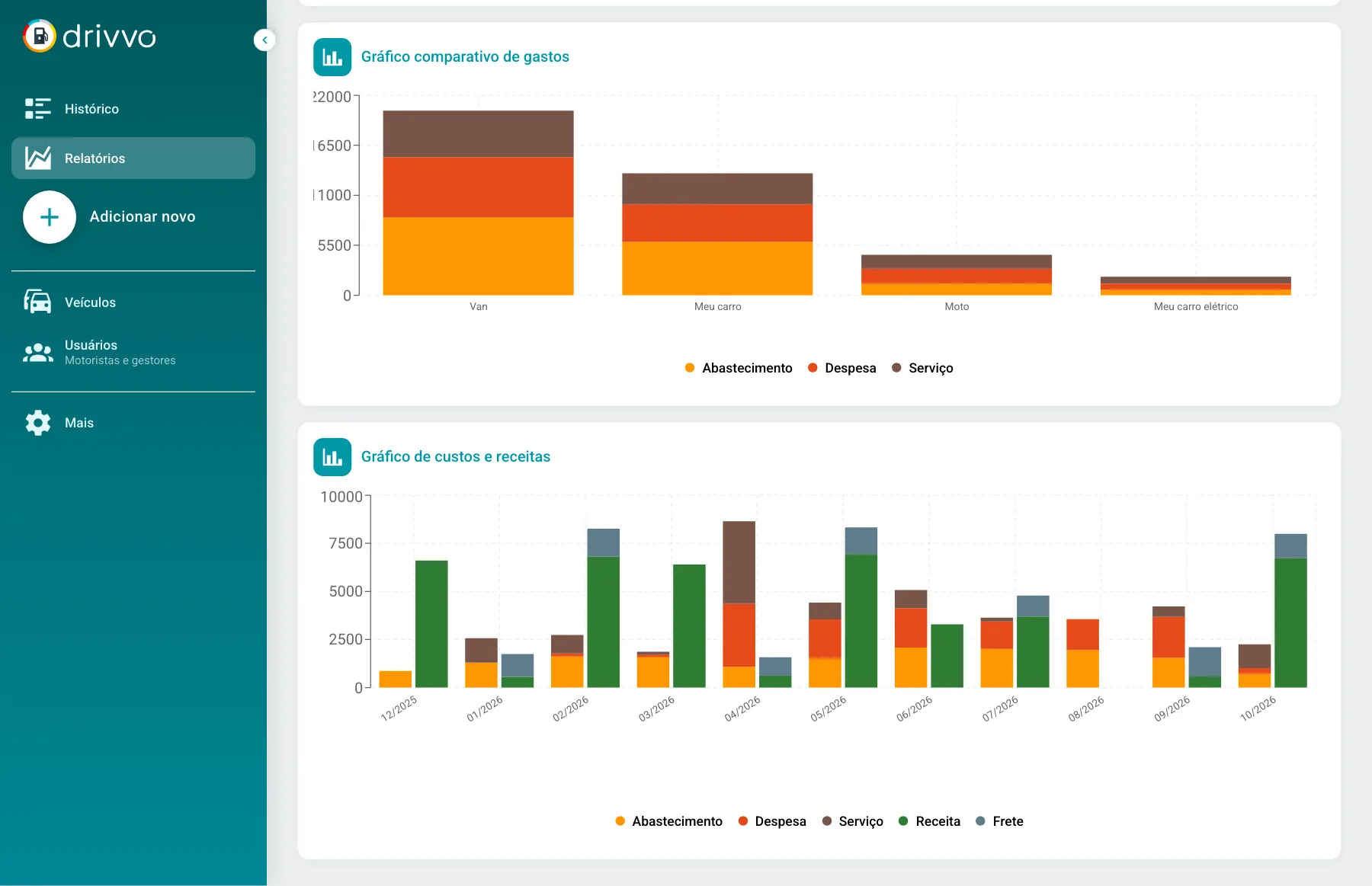Toggle Despesa legend in custos e receitas chart
Viewport: 1372px width, 886px height.
click(x=772, y=821)
